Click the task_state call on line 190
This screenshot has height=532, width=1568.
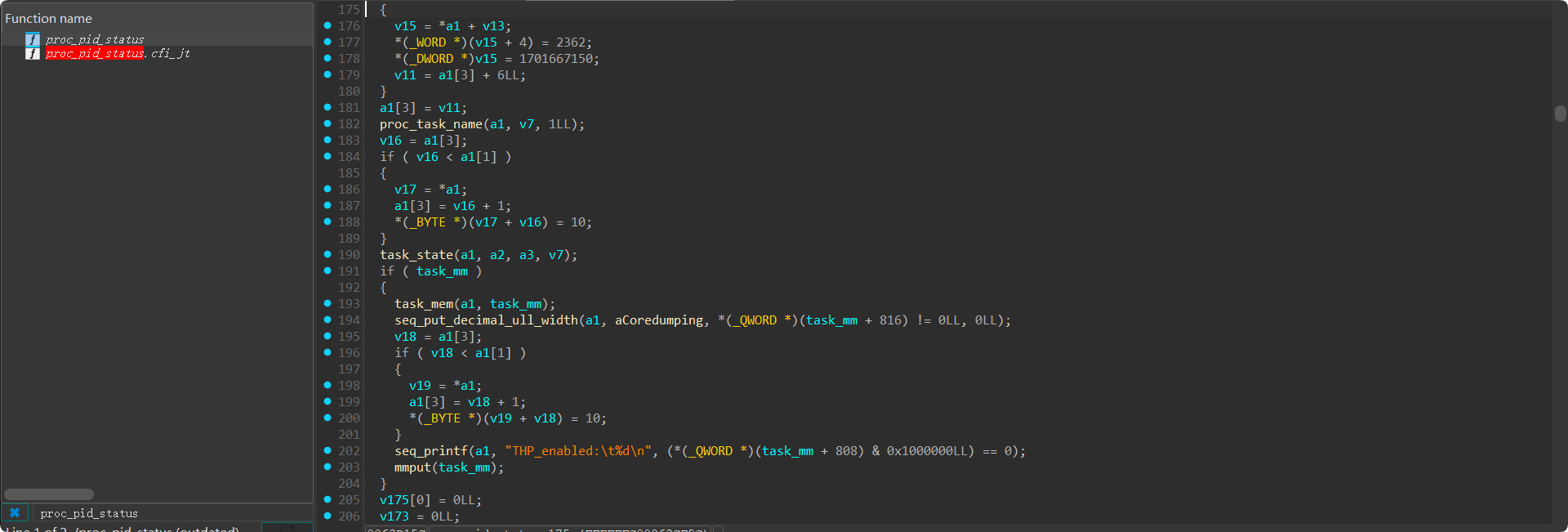[x=416, y=255]
